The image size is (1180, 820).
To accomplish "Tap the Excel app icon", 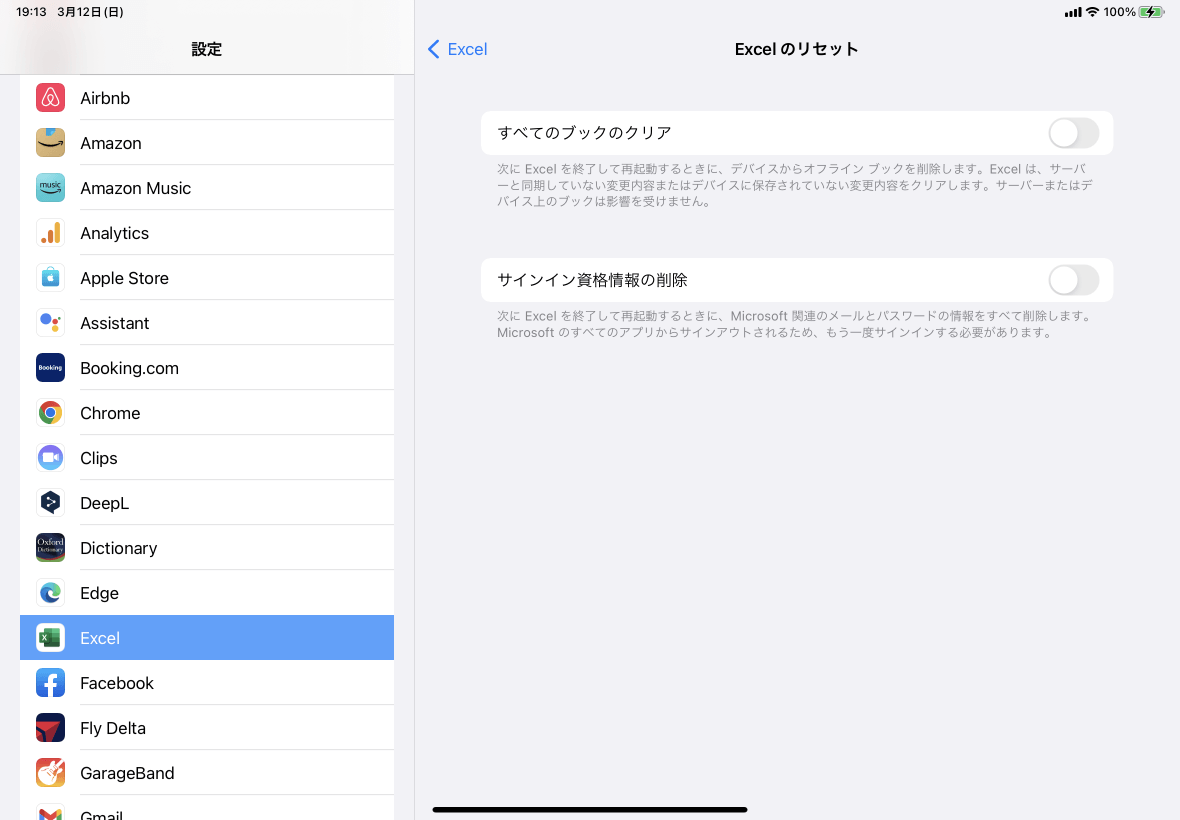I will [x=50, y=638].
